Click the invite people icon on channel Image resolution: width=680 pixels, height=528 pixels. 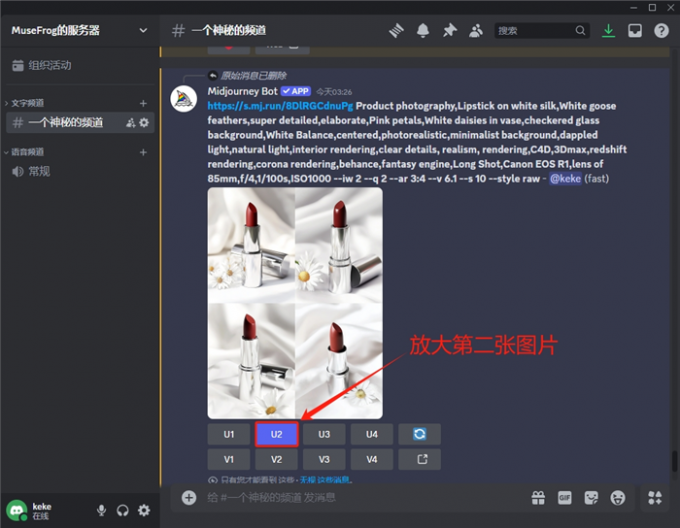tap(131, 123)
